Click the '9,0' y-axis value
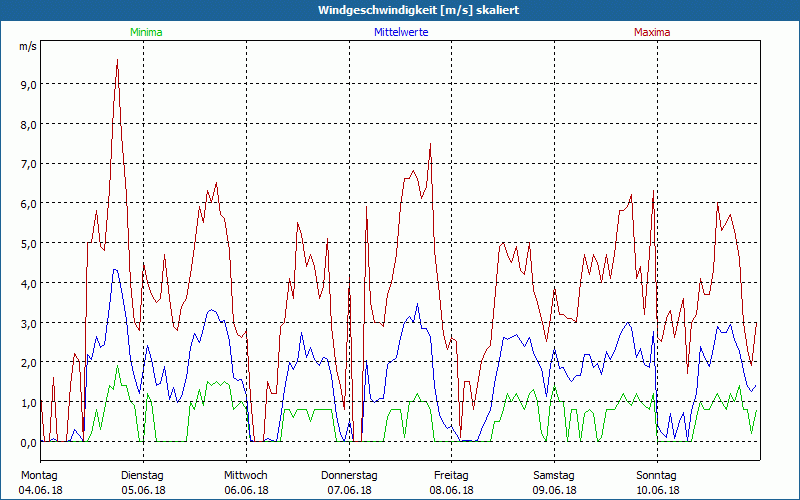800x500 pixels. point(28,84)
